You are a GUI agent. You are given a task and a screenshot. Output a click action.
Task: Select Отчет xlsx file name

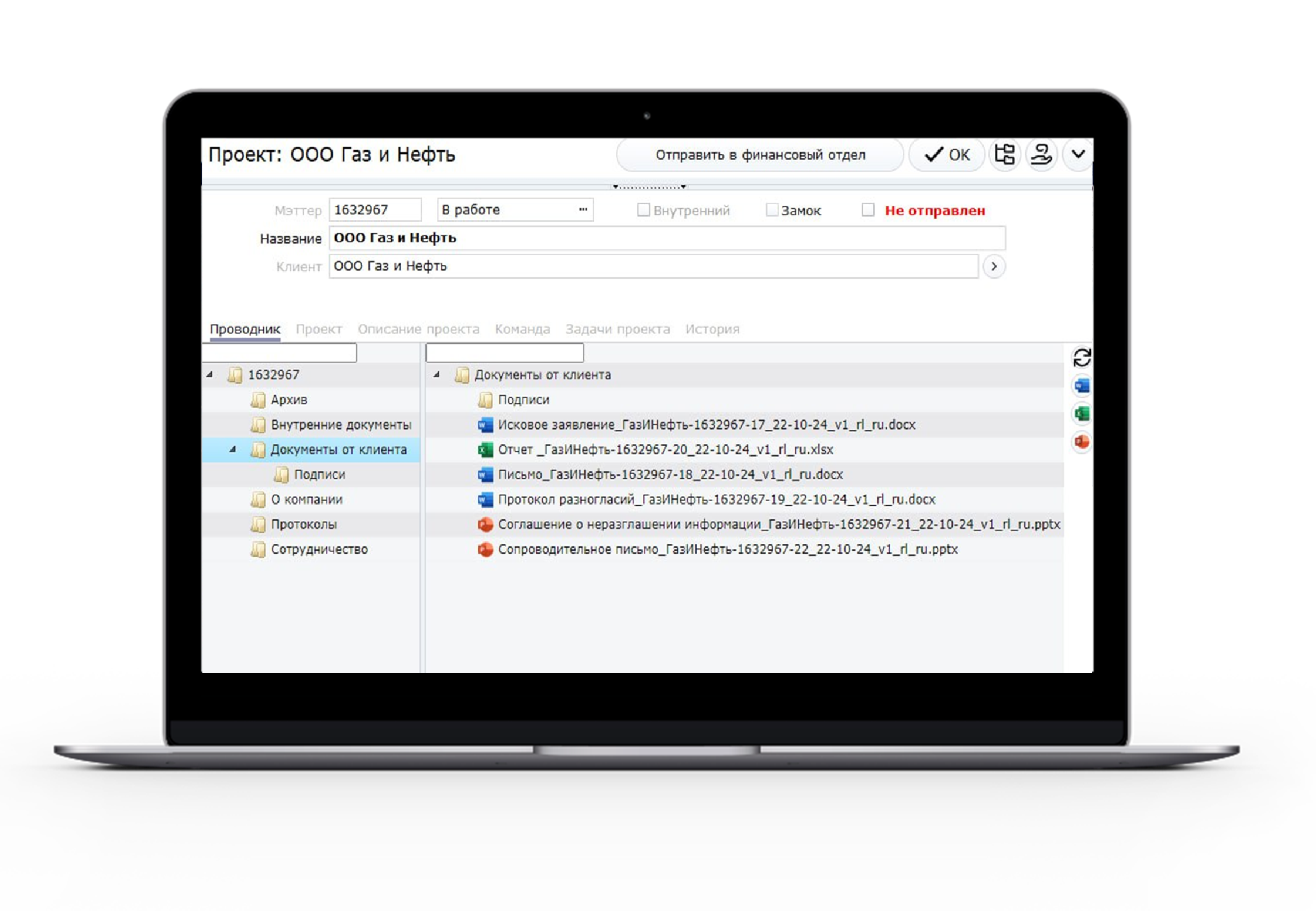[666, 450]
